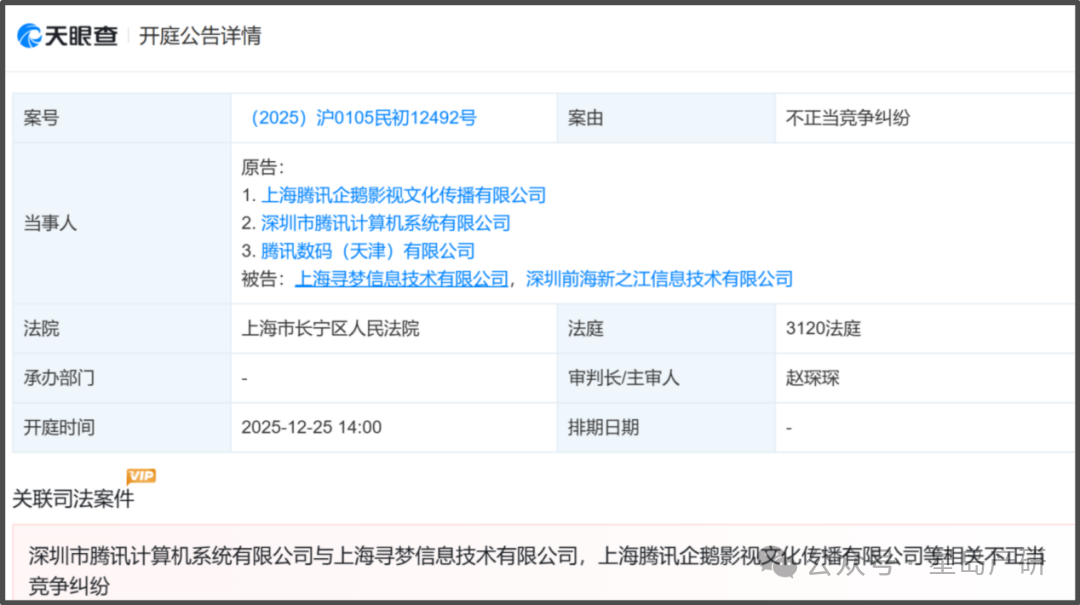Click the 关联司法案件 section heading
The width and height of the screenshot is (1080, 605).
(x=72, y=498)
